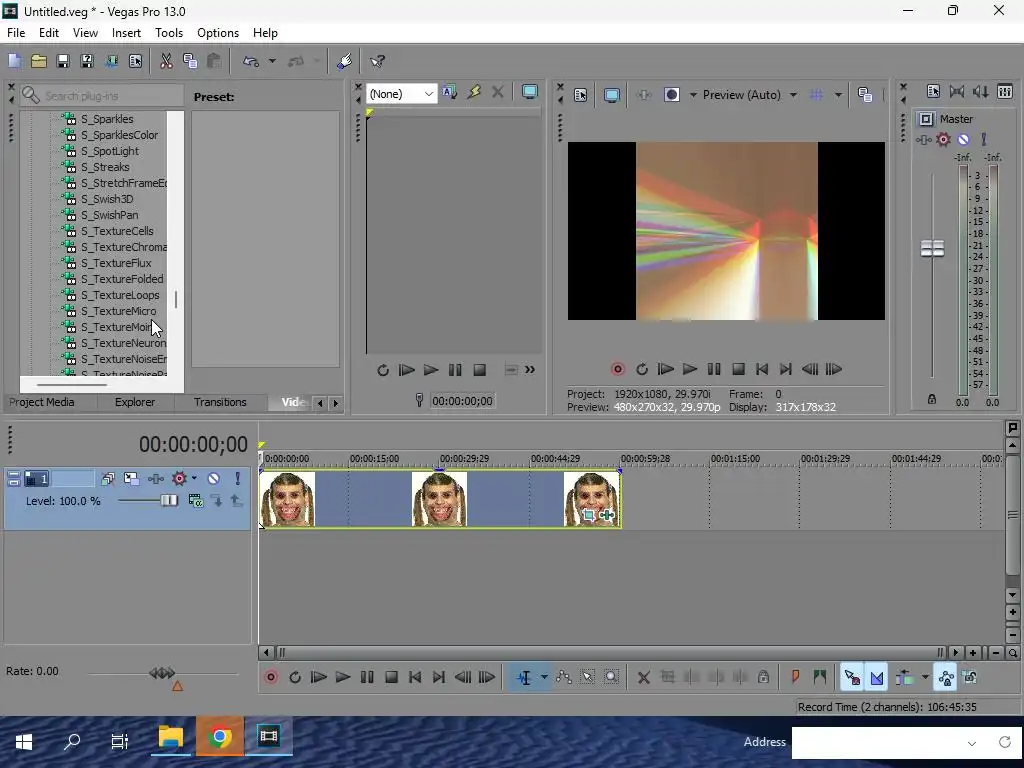Cut selection with the scissors icon

tap(166, 61)
